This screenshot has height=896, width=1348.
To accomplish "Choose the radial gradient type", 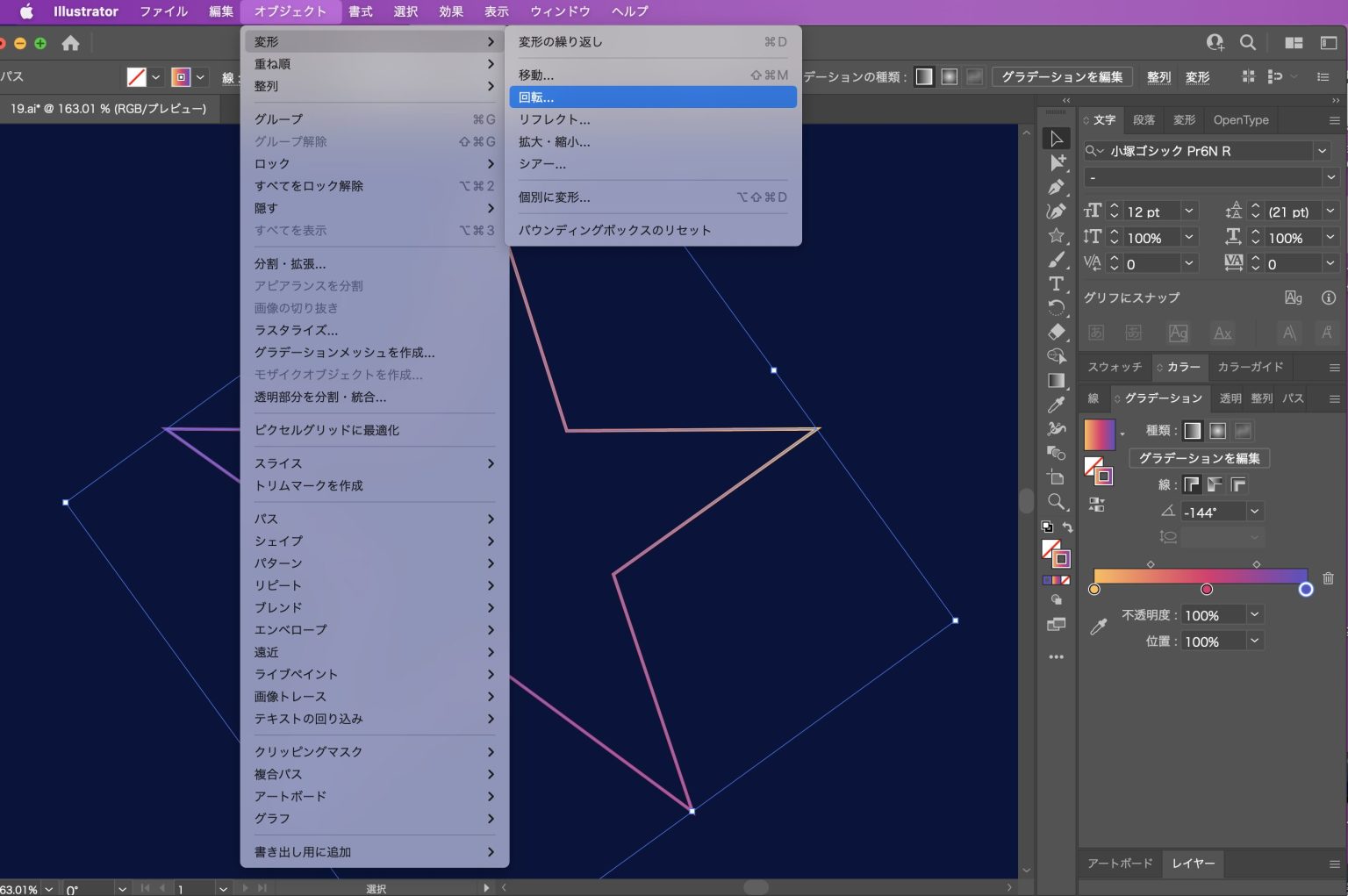I will tap(1217, 431).
